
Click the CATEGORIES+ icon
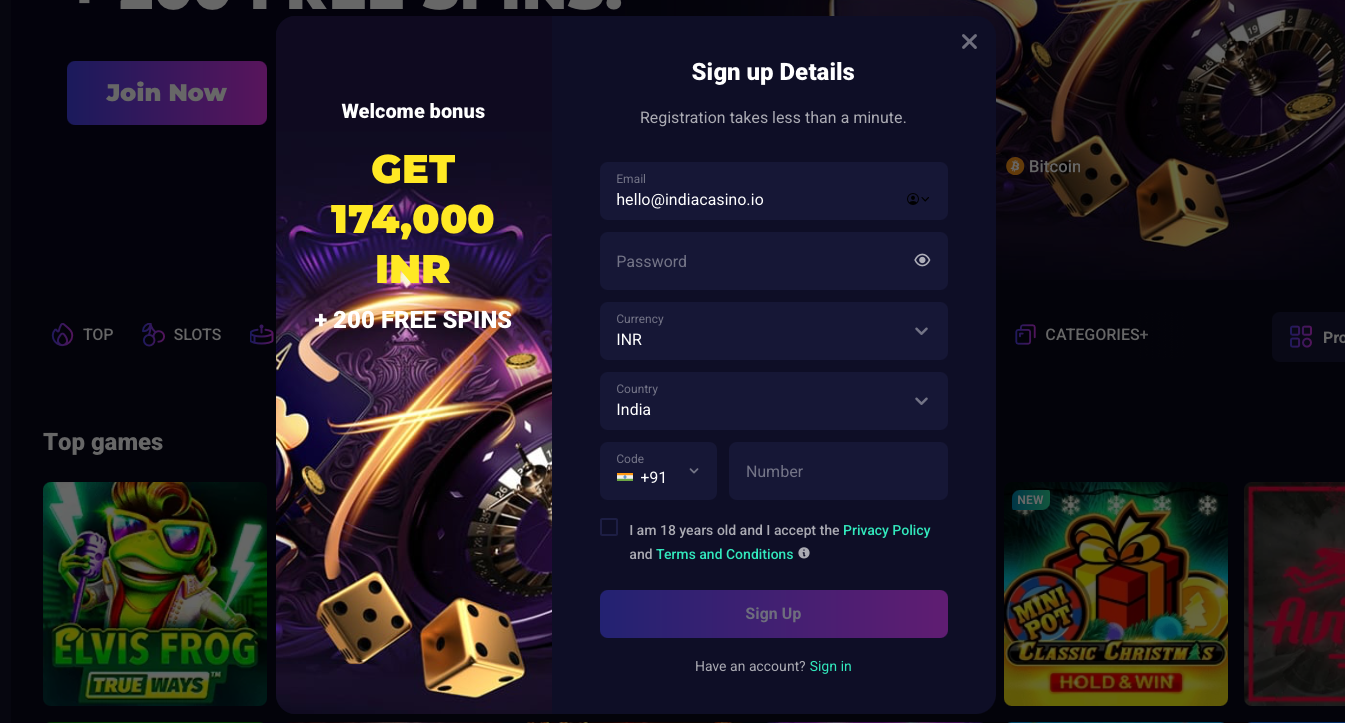pyautogui.click(x=1025, y=334)
